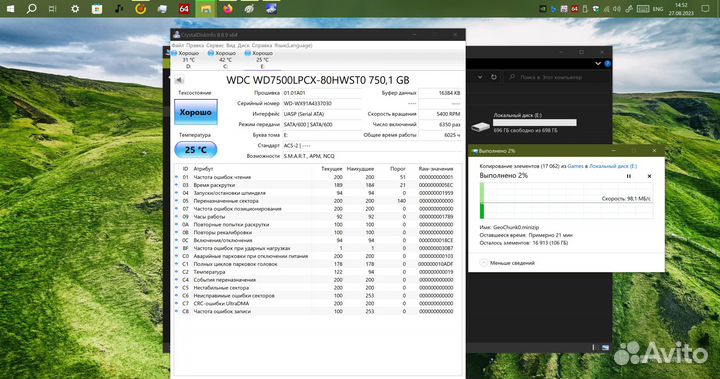This screenshot has width=720, height=379.
Task: Click the copy progress speed graph
Action: [x=566, y=201]
